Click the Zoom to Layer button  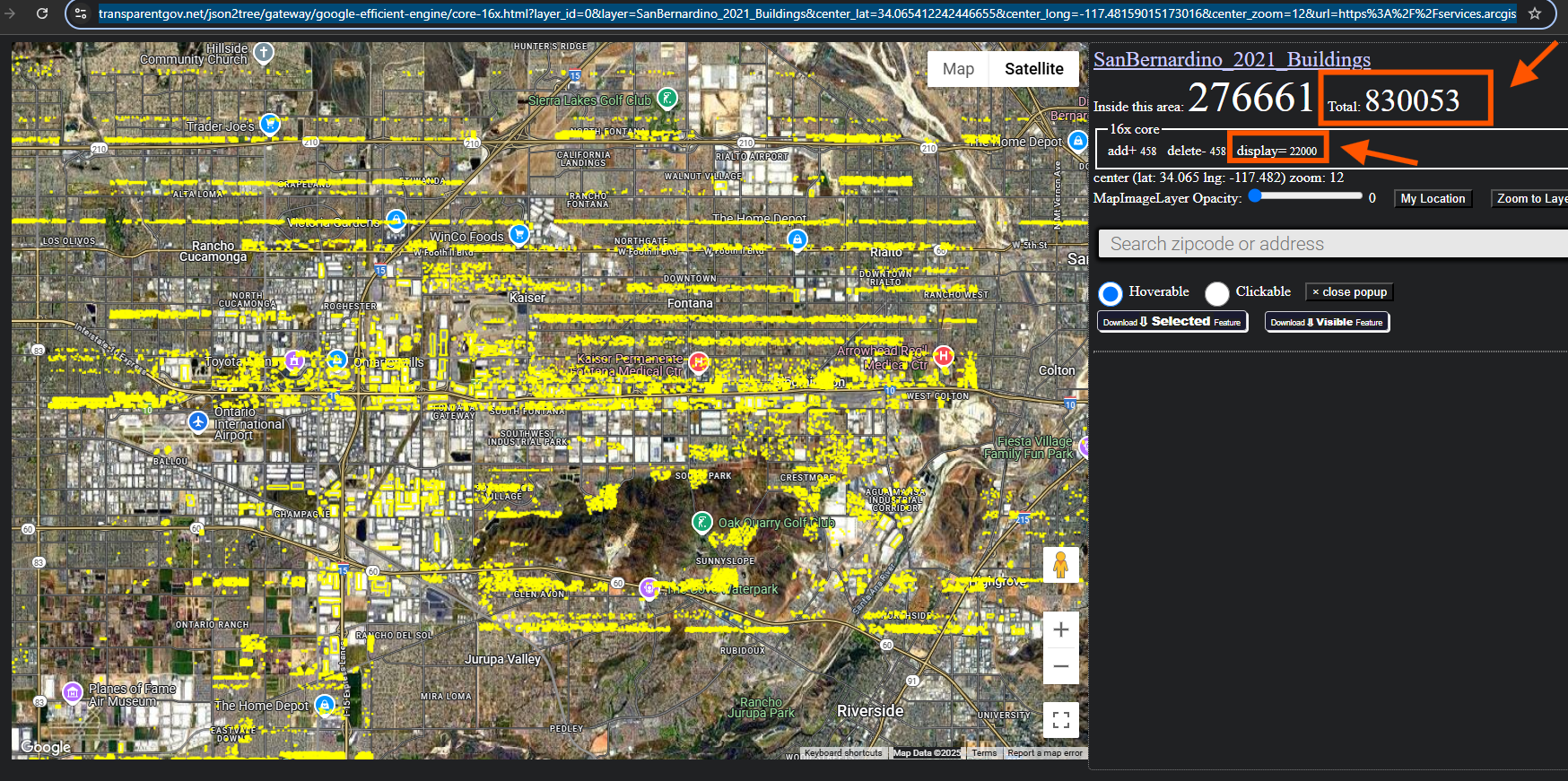[1530, 199]
